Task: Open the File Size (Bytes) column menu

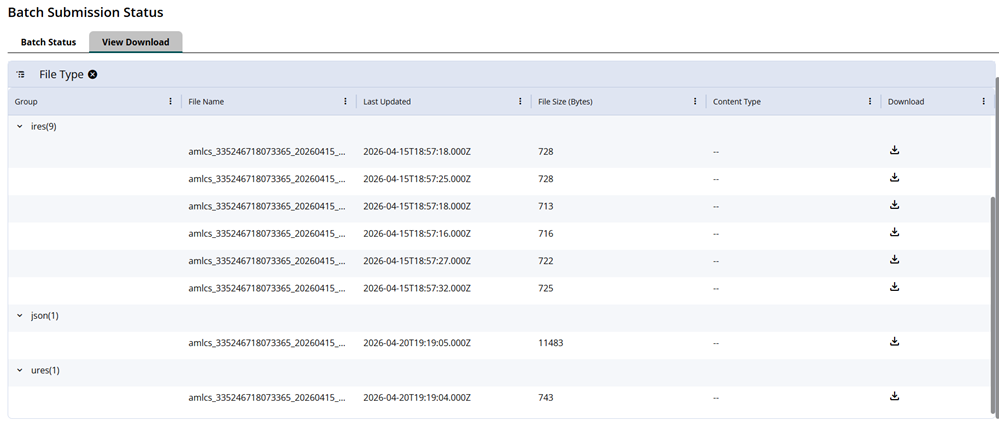Action: coord(695,101)
